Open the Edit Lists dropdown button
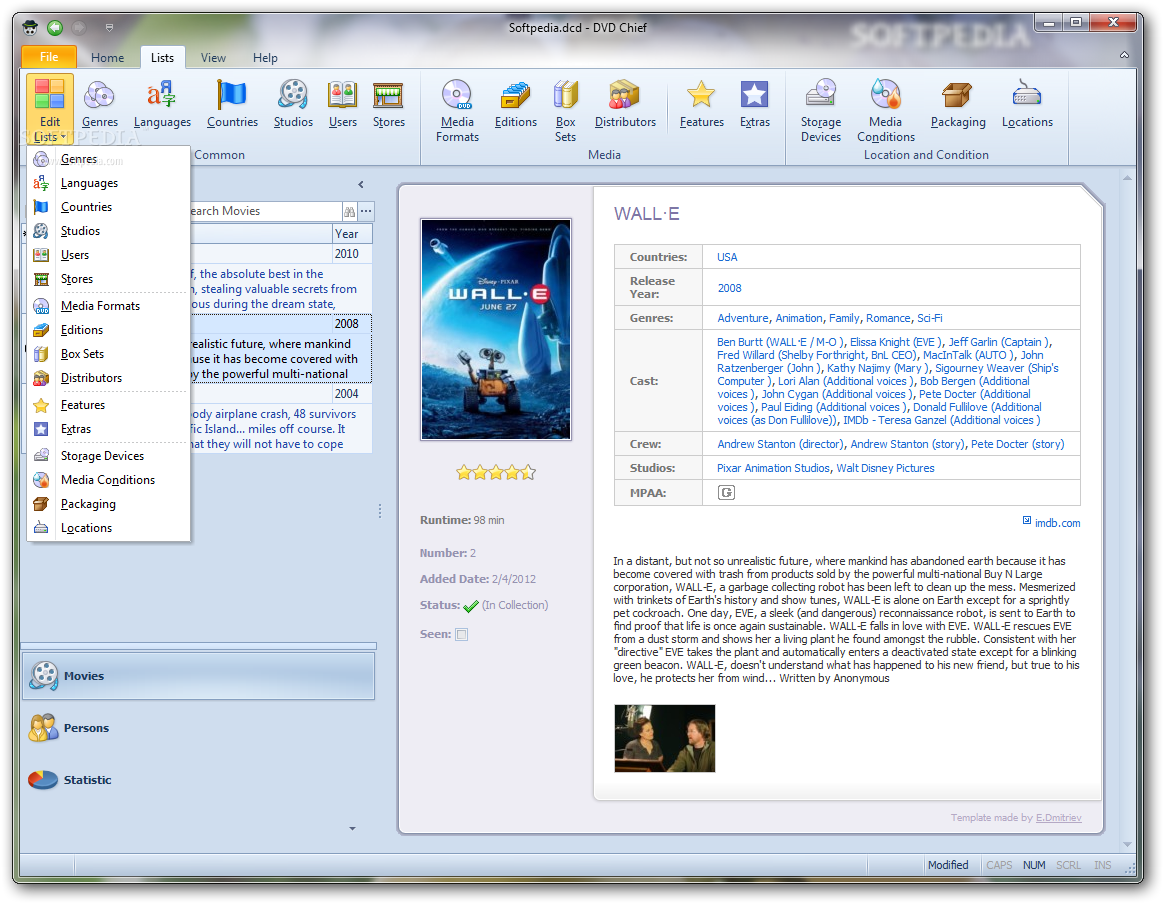Image resolution: width=1164 pixels, height=904 pixels. click(50, 109)
